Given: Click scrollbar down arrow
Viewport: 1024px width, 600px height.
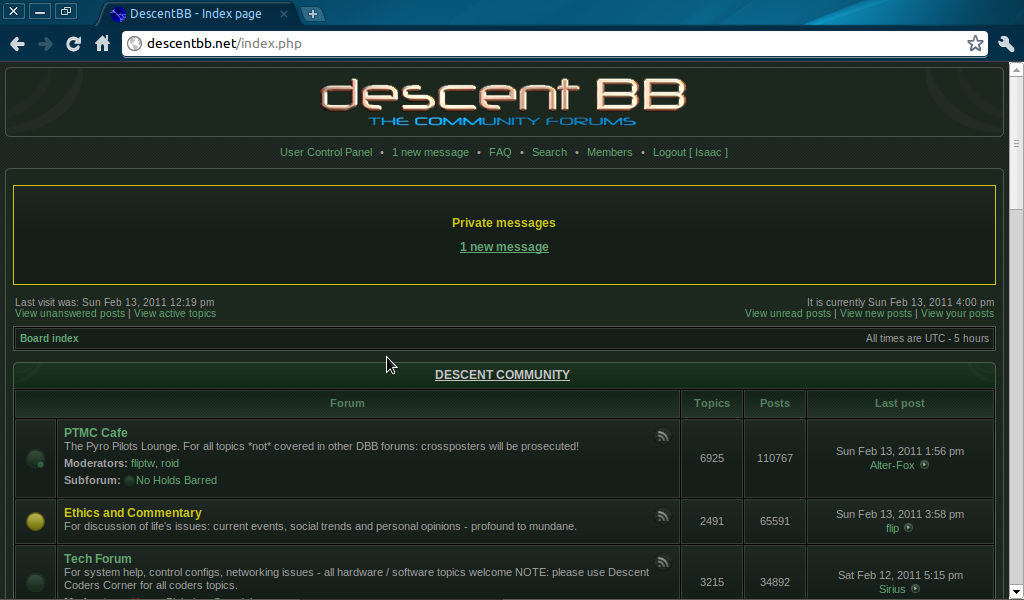Looking at the screenshot, I should [x=1016, y=593].
